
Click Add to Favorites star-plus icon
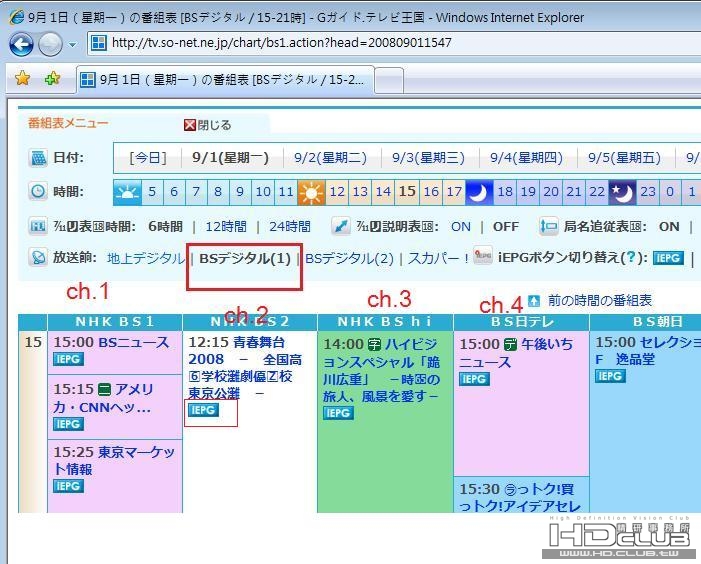click(52, 79)
